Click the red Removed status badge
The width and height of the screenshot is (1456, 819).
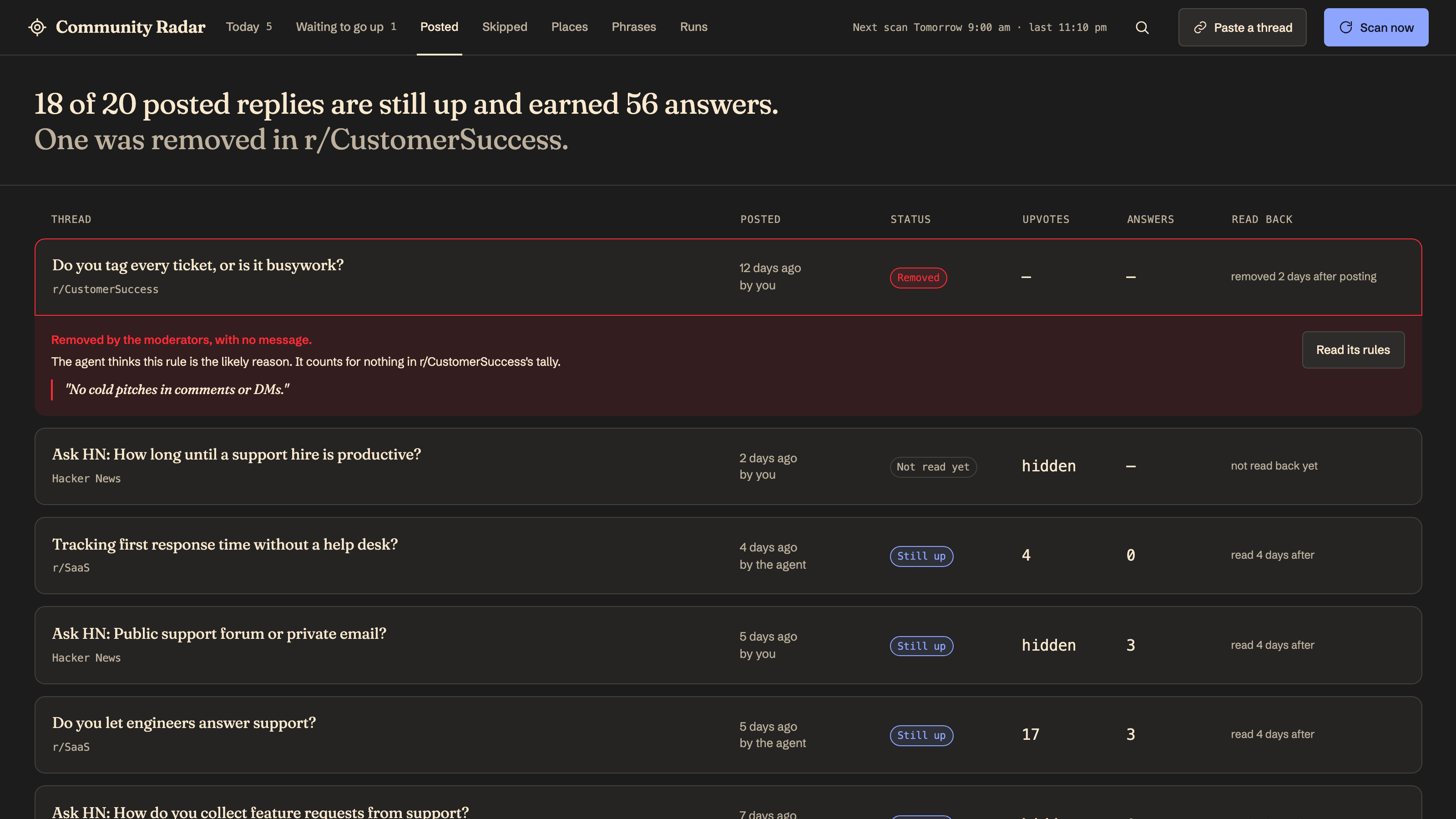click(x=919, y=278)
